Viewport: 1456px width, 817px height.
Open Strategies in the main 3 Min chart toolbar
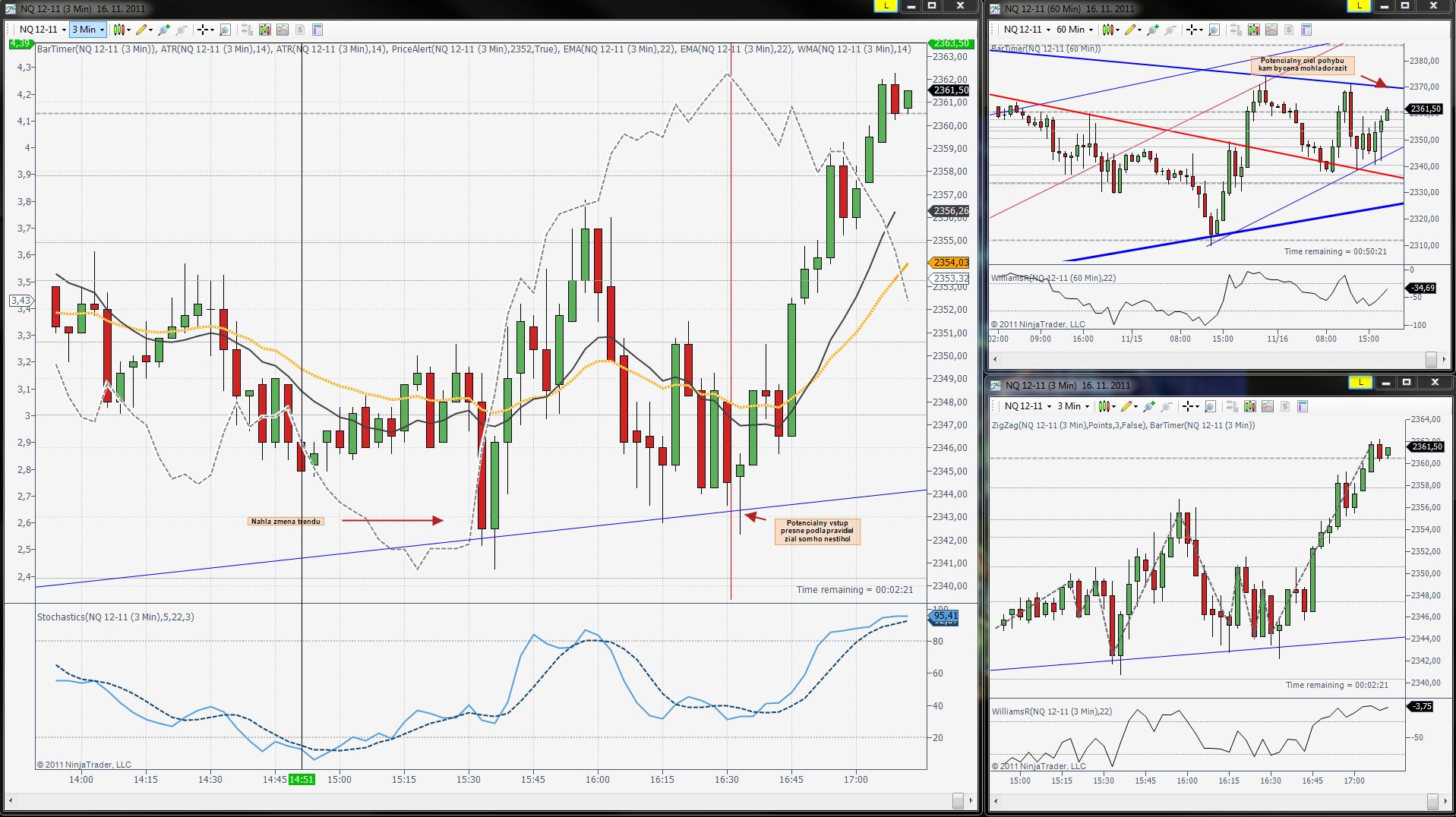(x=300, y=30)
